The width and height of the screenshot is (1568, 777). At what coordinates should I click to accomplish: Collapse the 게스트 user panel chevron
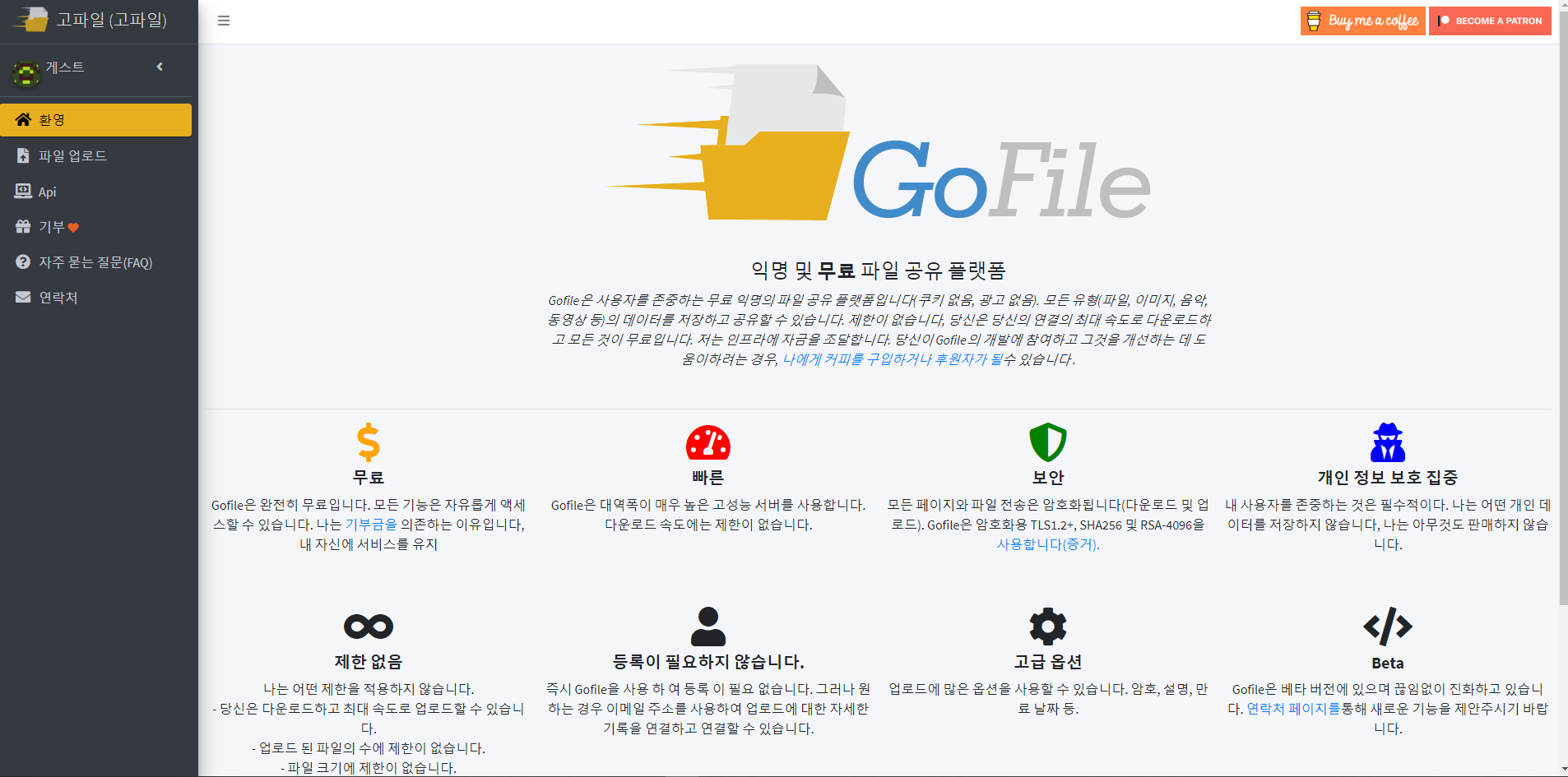(160, 67)
